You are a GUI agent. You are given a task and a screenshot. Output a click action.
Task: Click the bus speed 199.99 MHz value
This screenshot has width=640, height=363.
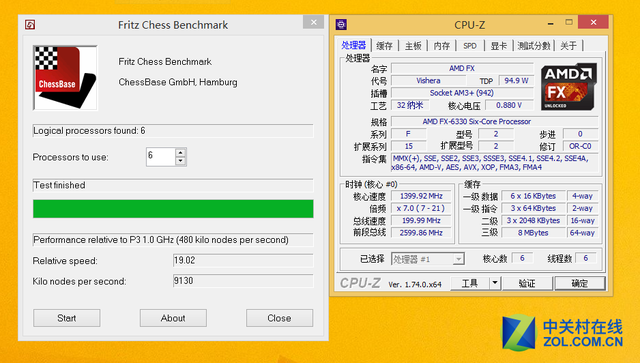421,220
